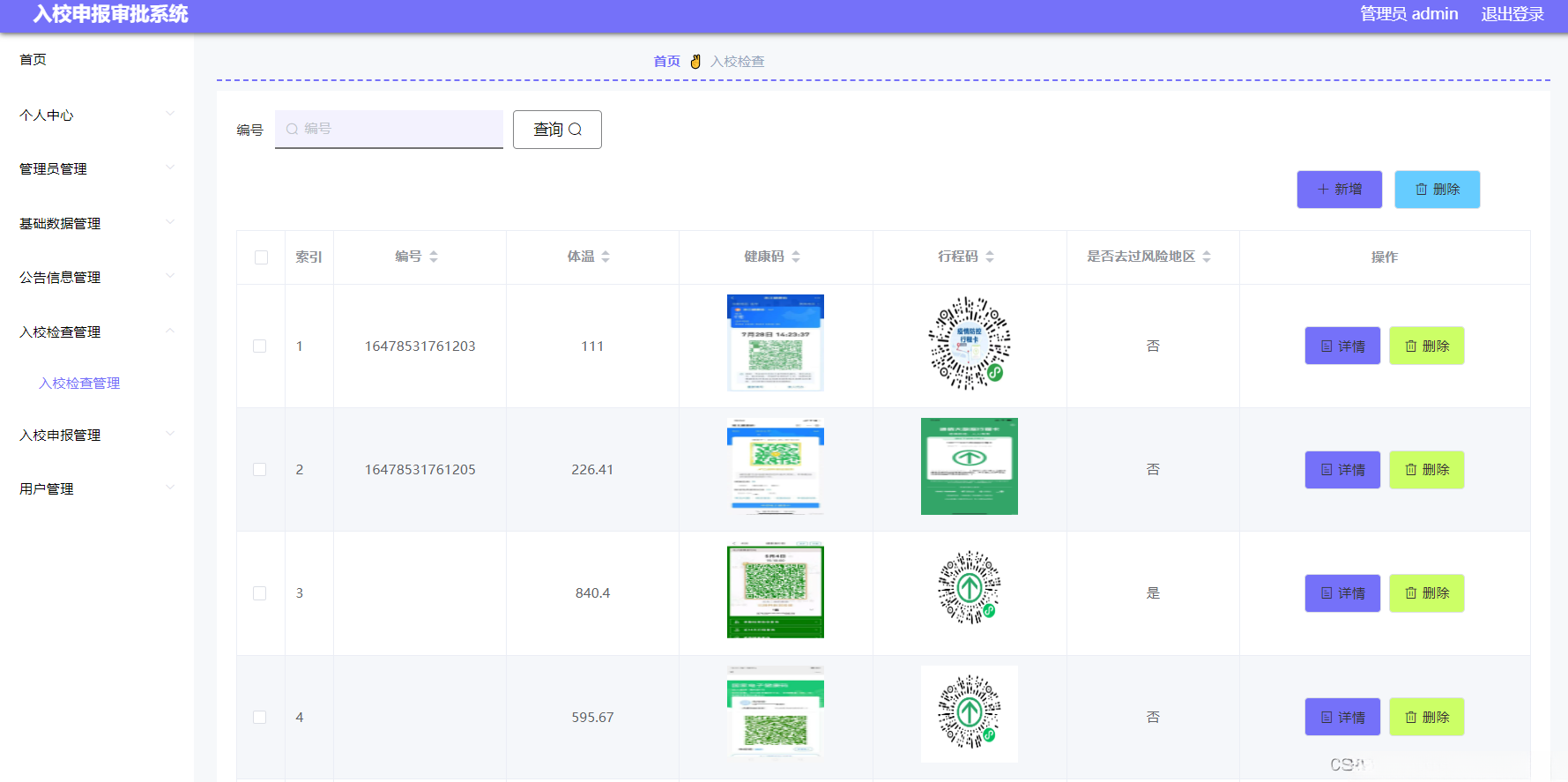The height and width of the screenshot is (782, 1568).
Task: Click the 入校检查 breadcrumb text
Action: point(738,62)
